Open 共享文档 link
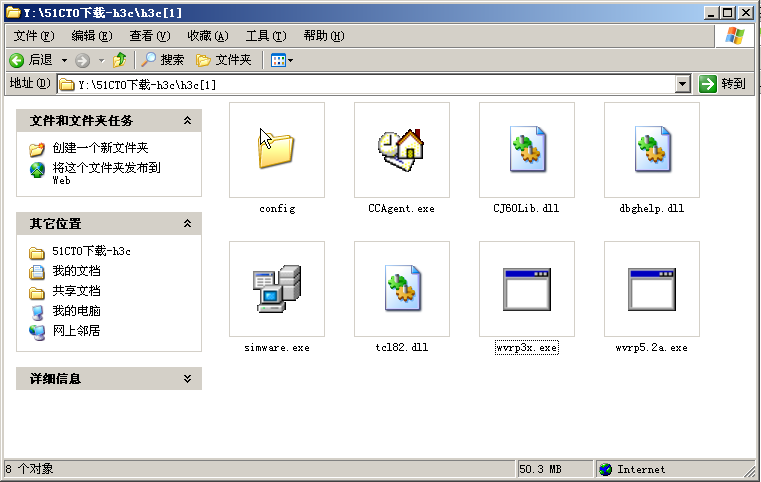This screenshot has width=761, height=482. click(76, 291)
